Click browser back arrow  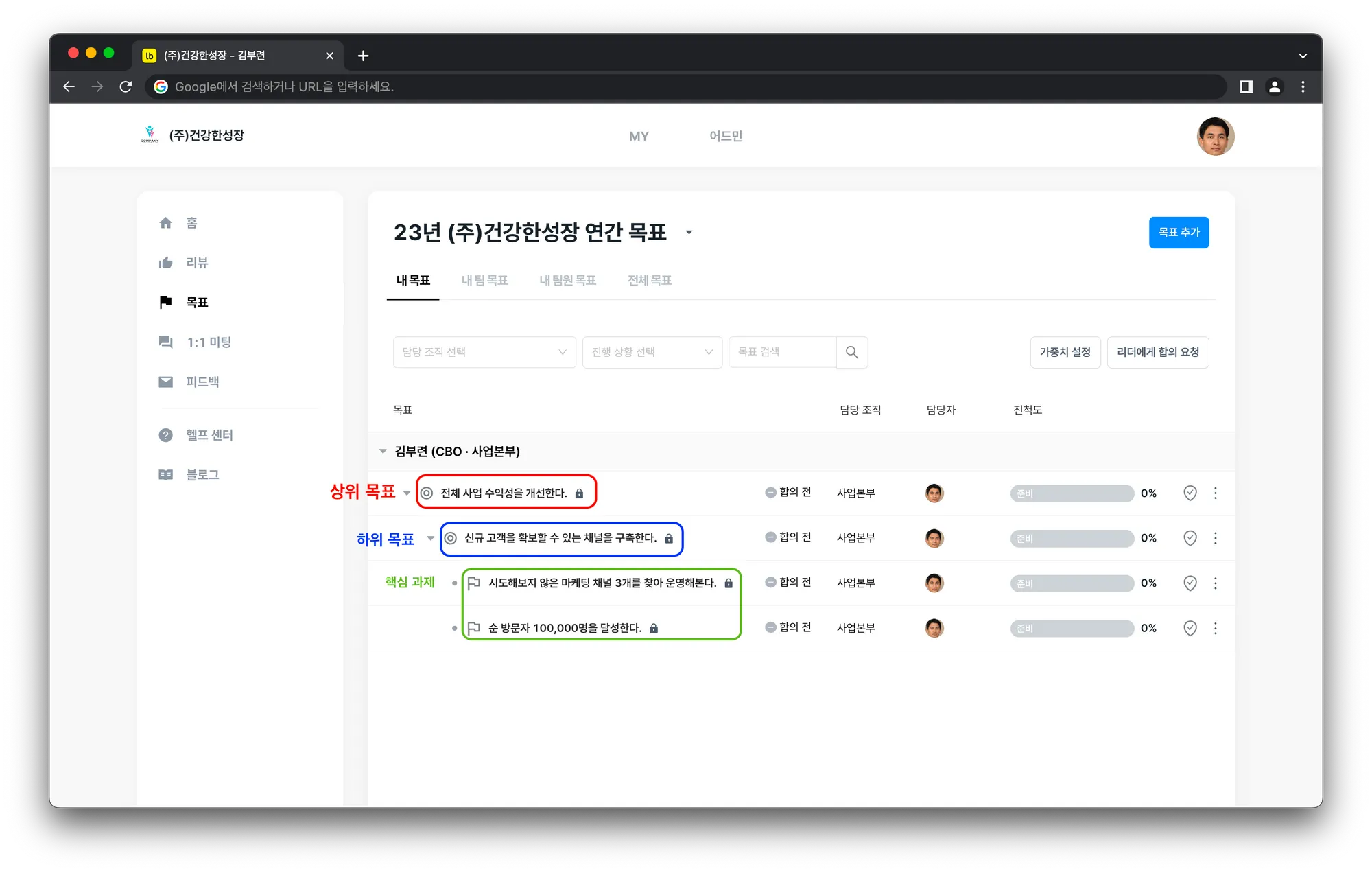tap(69, 86)
